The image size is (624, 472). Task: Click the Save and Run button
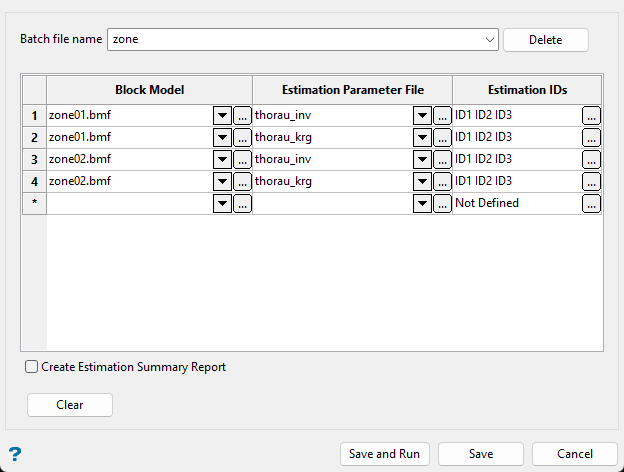tap(384, 454)
